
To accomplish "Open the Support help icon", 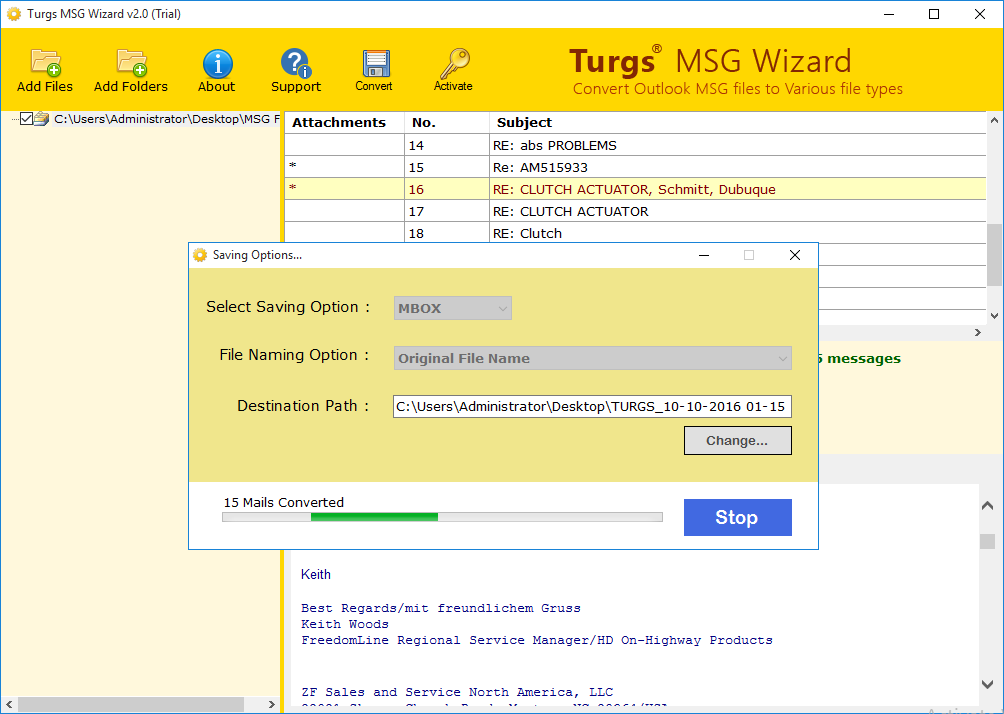I will coord(295,63).
